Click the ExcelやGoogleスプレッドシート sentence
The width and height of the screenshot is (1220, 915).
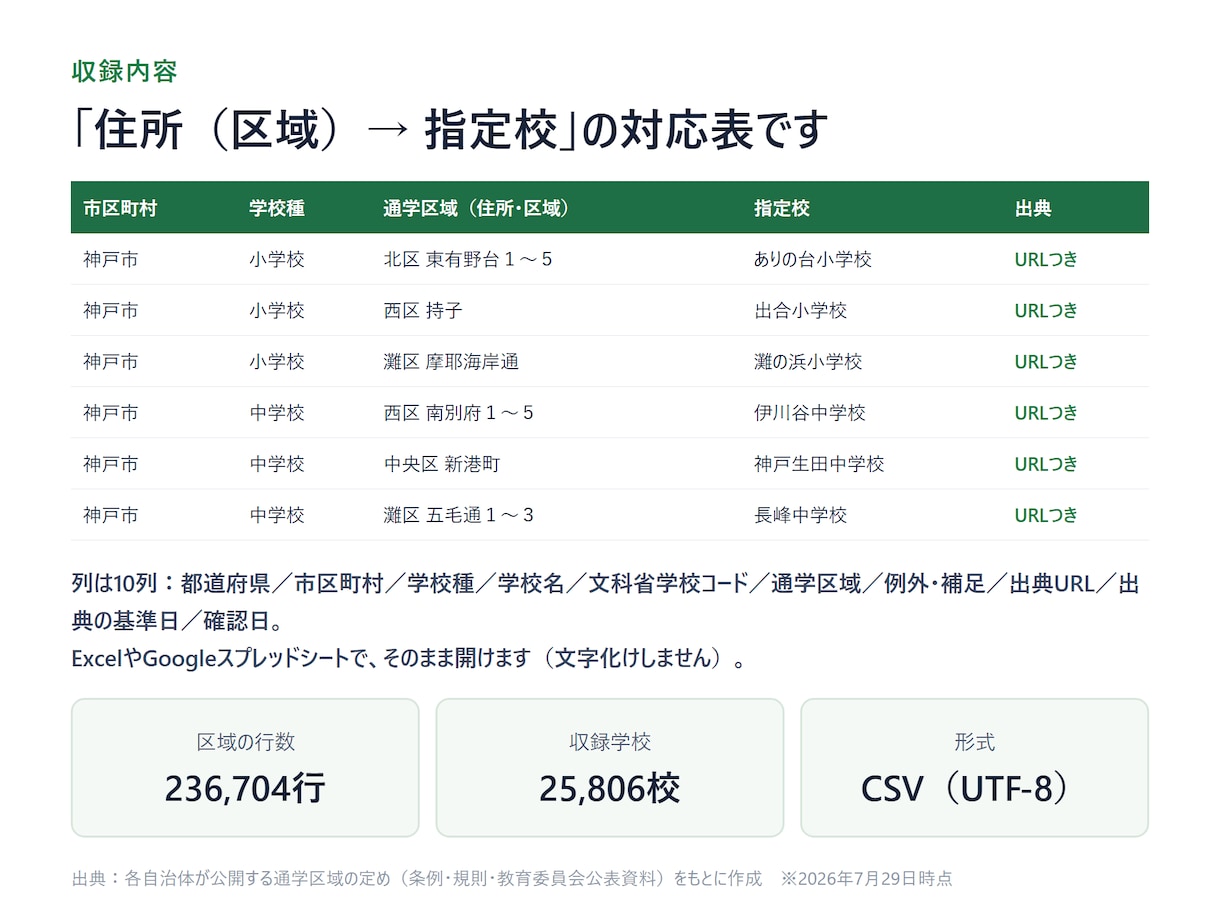[x=409, y=659]
